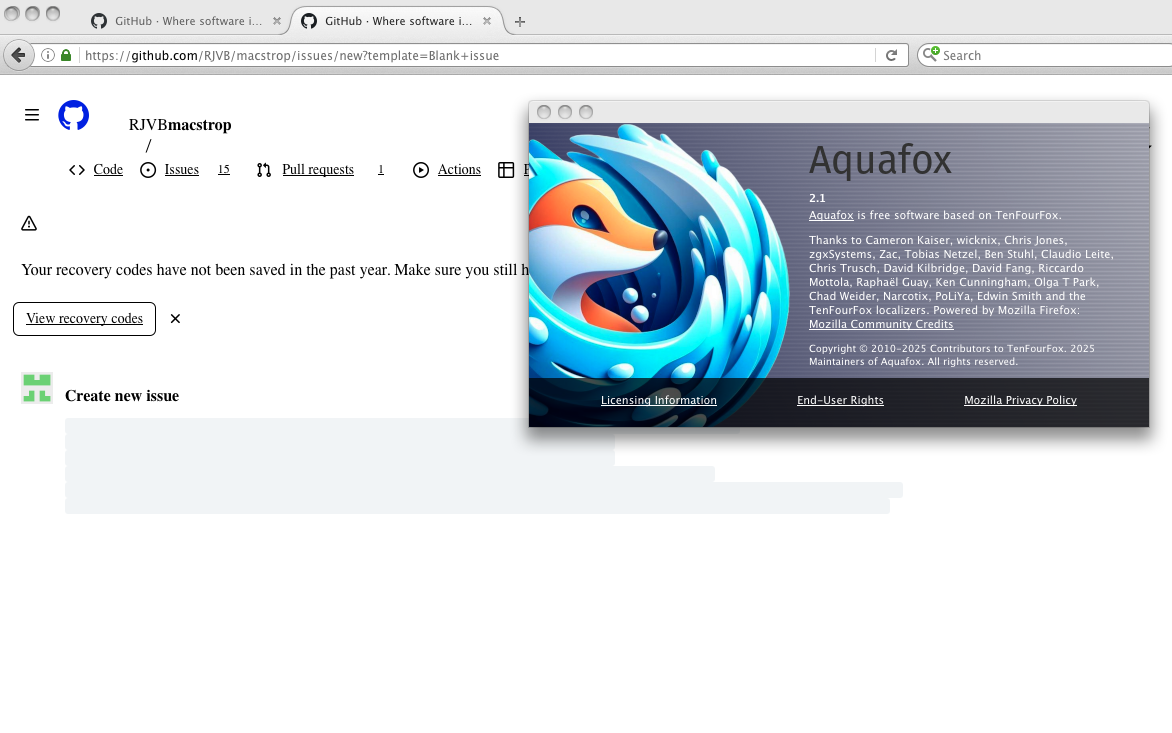The width and height of the screenshot is (1172, 733).
Task: Click the Aquafox title text
Action: [880, 160]
